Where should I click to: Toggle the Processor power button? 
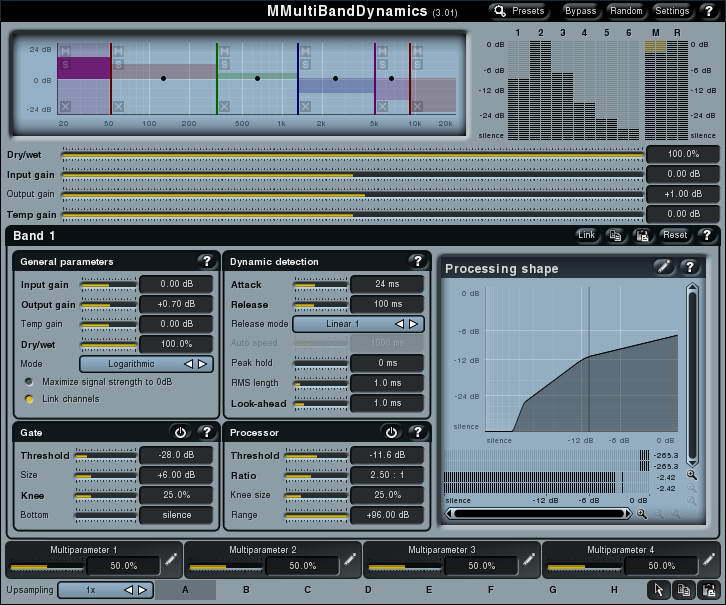point(391,433)
